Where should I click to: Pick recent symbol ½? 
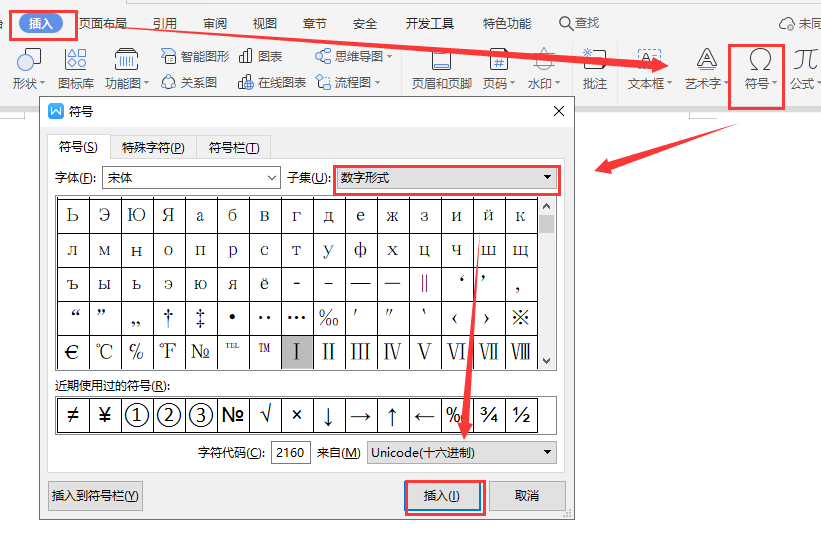521,415
